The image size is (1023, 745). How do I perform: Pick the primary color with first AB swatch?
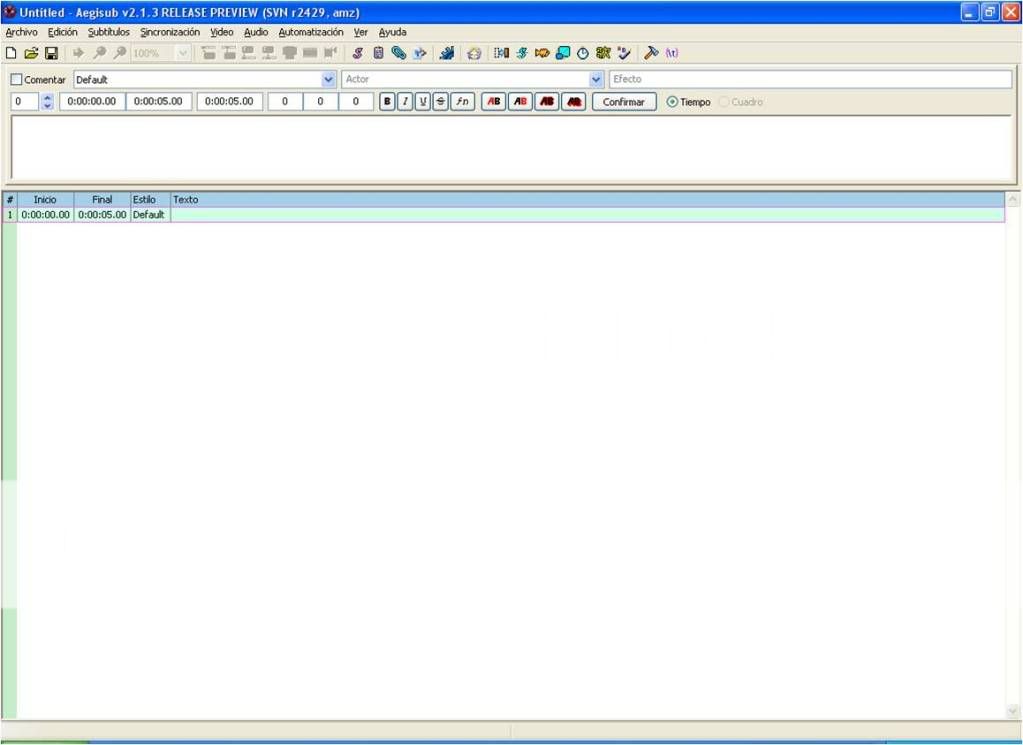(493, 102)
